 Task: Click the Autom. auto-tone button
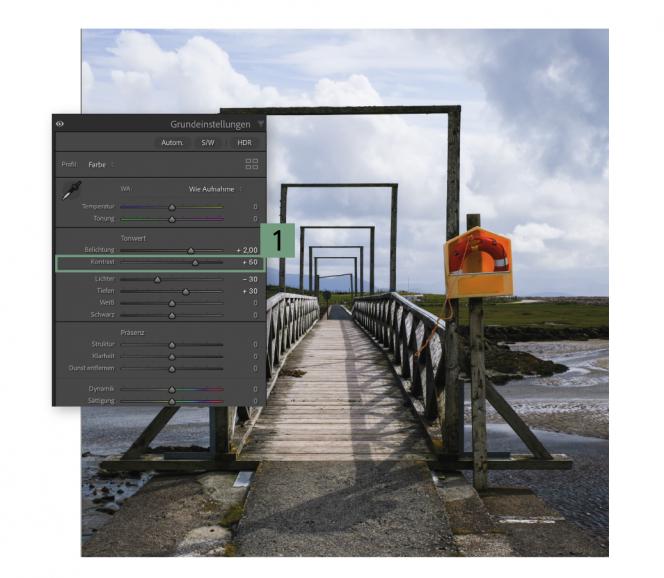click(x=172, y=143)
